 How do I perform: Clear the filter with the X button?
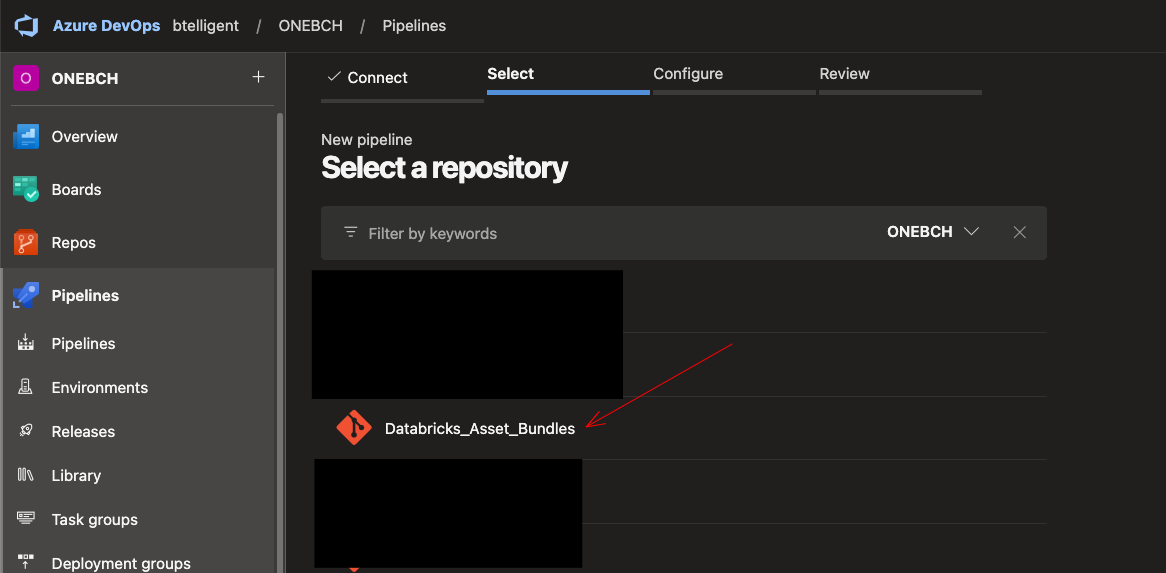click(x=1019, y=232)
